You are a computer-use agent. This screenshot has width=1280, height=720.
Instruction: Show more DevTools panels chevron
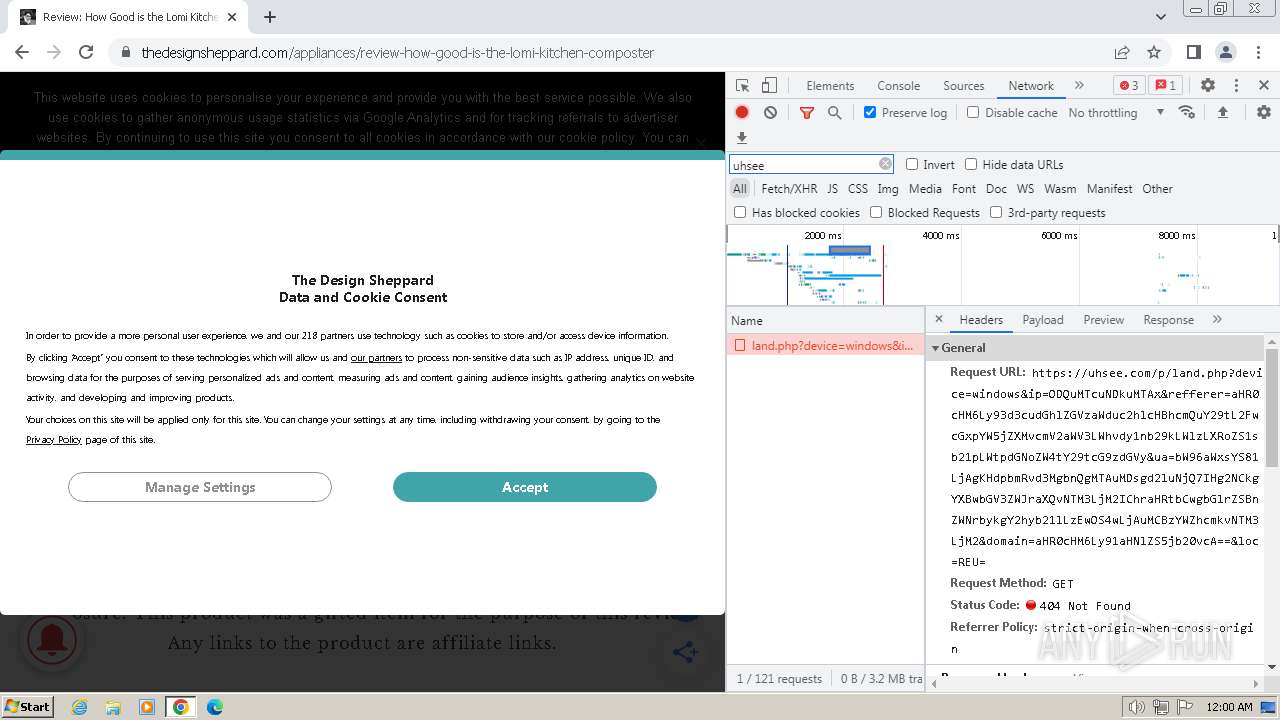tap(1079, 86)
